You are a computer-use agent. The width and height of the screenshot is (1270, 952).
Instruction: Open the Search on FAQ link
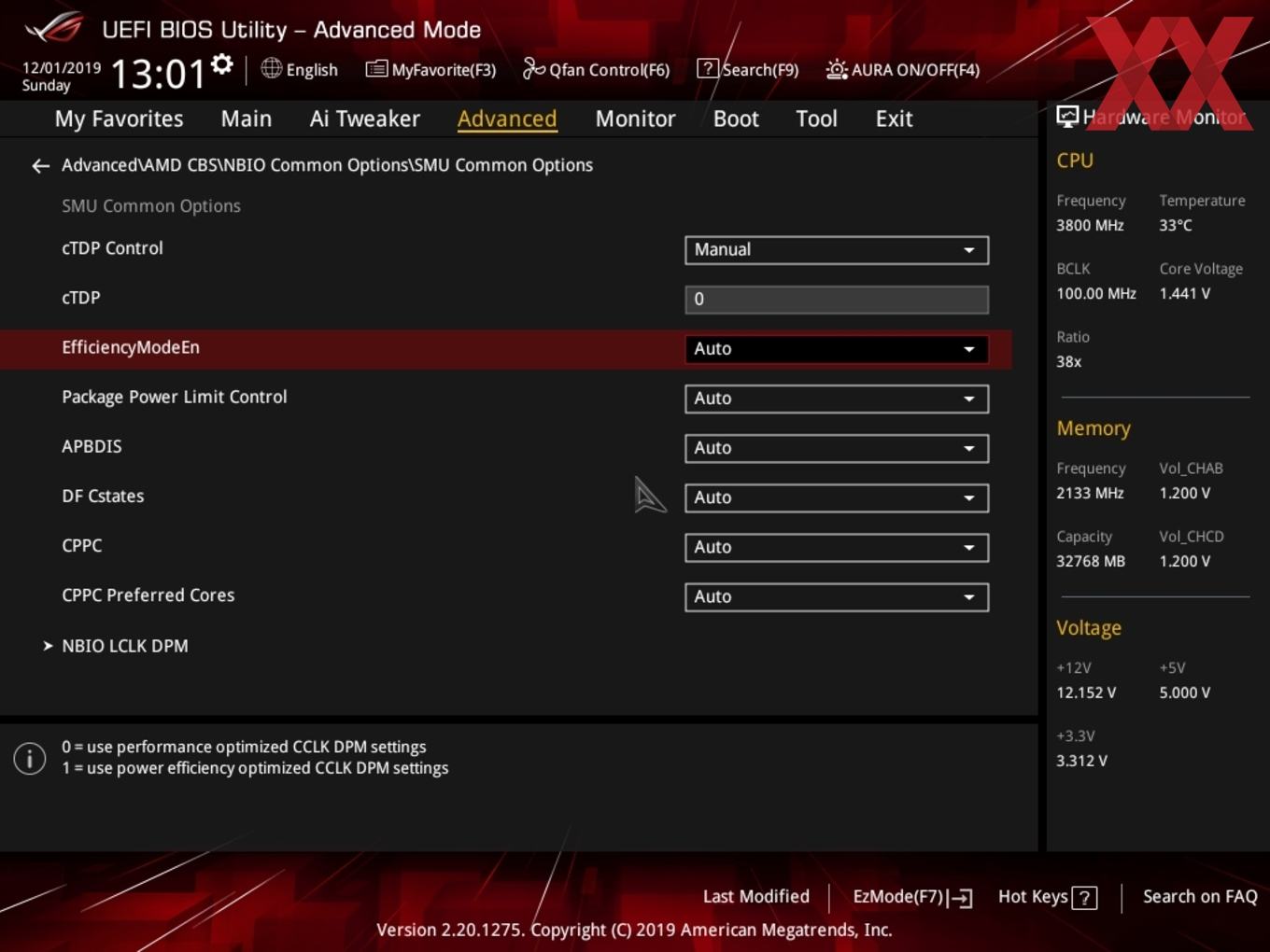[x=1200, y=897]
